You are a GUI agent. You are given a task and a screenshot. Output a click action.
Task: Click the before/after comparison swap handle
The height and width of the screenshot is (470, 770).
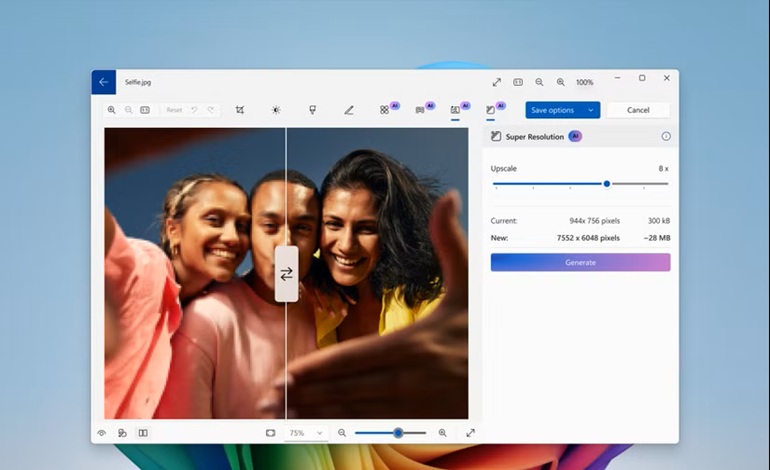tap(286, 274)
